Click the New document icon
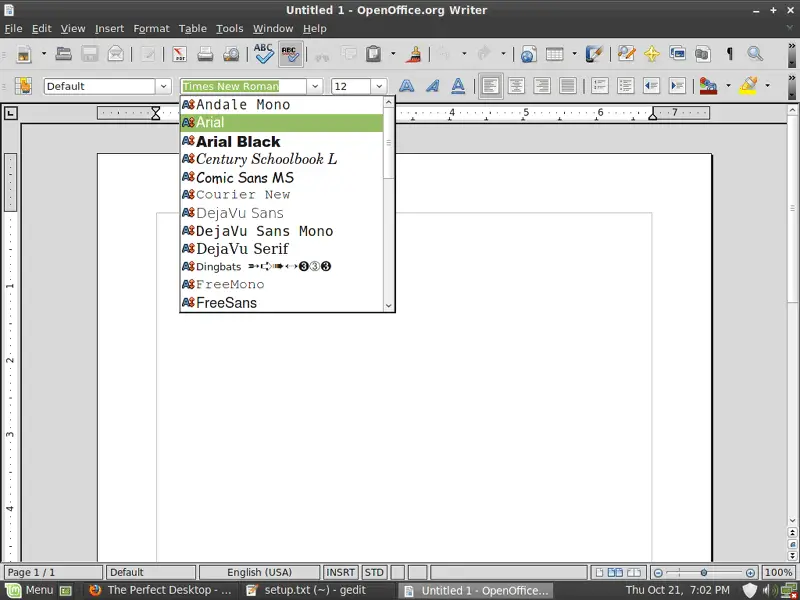 point(23,54)
